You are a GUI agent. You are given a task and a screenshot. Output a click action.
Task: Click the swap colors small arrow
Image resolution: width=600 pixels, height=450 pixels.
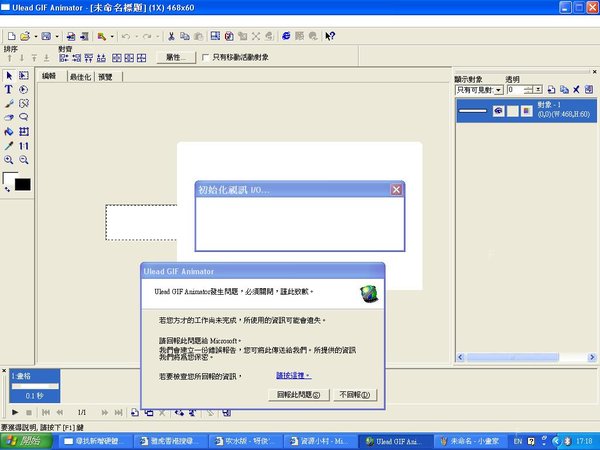(x=7, y=189)
